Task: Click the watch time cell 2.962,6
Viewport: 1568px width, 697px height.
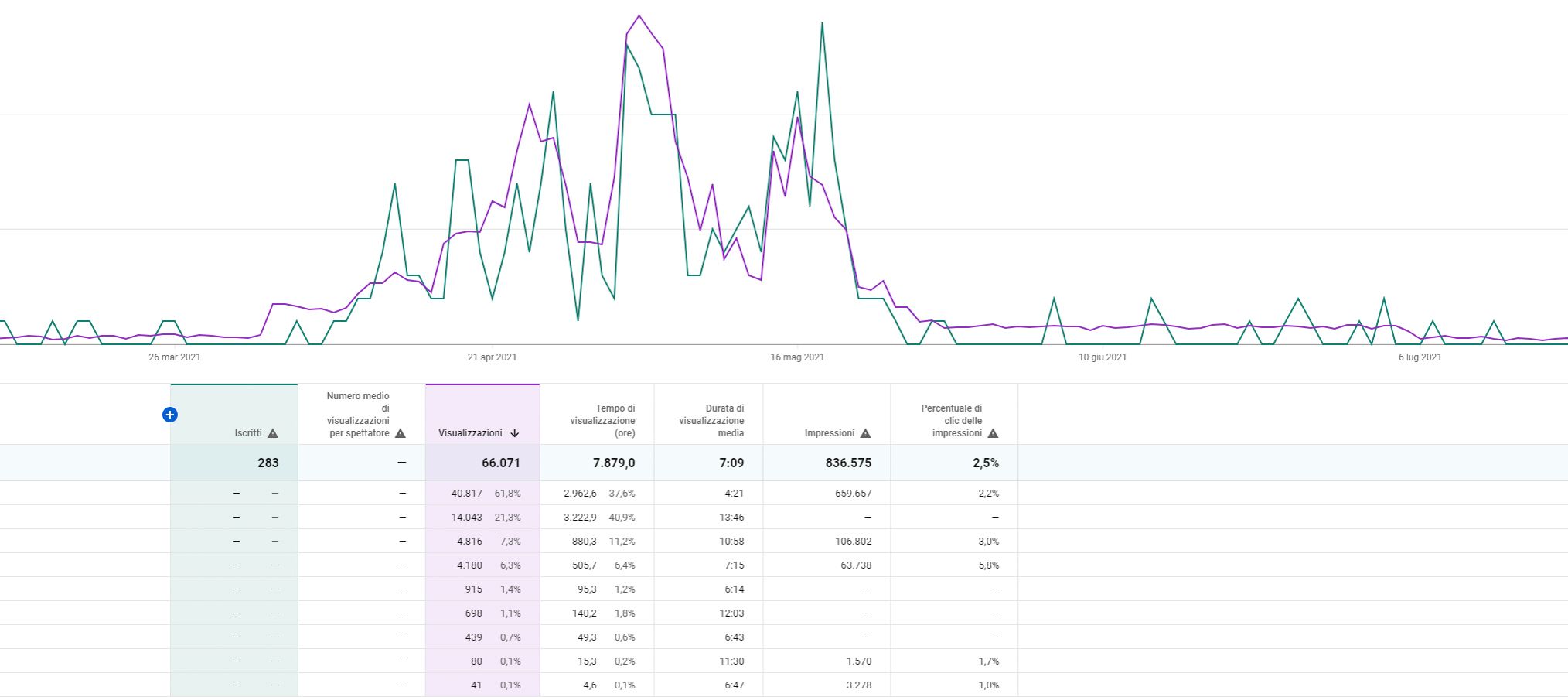Action: tap(580, 494)
